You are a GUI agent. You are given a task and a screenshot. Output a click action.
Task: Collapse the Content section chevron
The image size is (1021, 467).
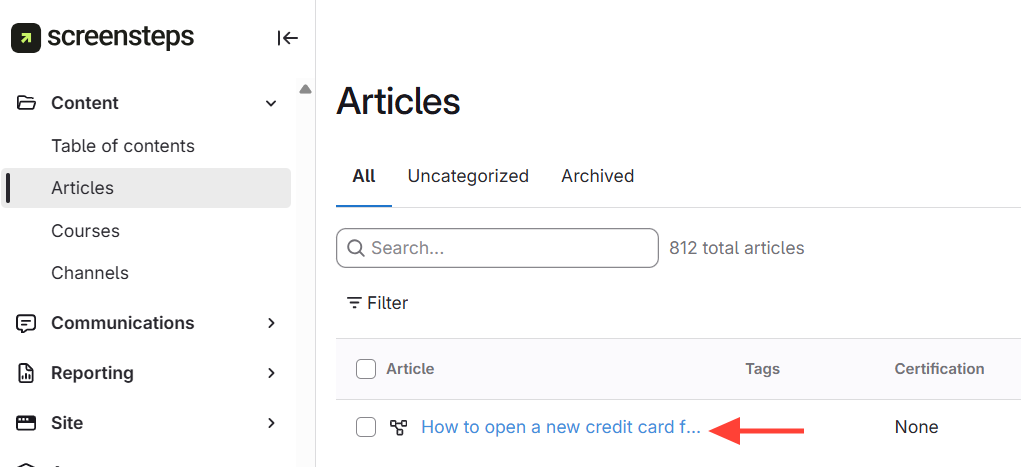pos(271,103)
